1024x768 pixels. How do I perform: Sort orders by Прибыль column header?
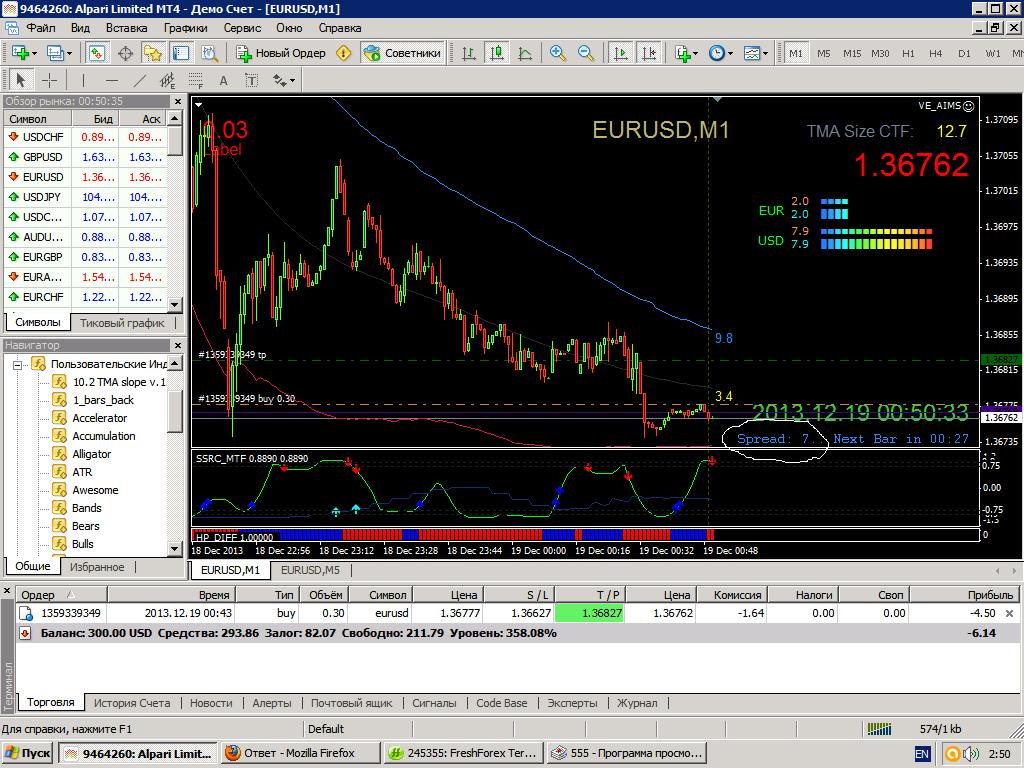point(964,595)
